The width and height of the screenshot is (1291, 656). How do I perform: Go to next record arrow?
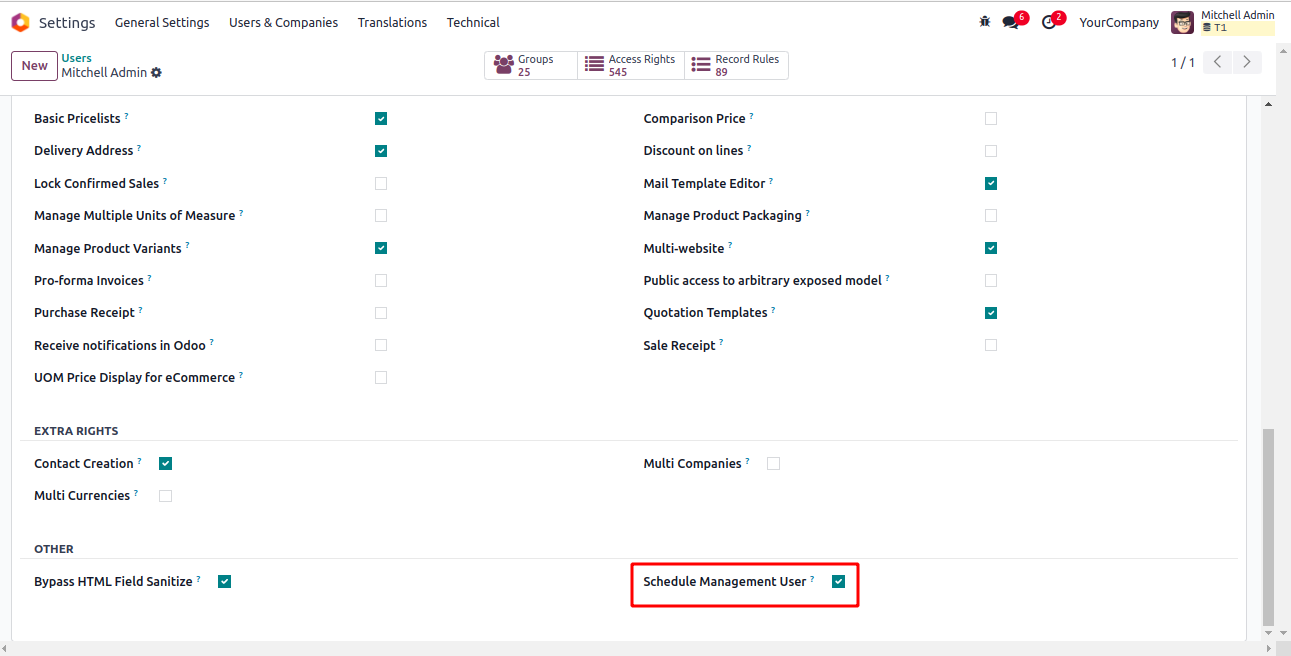tap(1246, 62)
